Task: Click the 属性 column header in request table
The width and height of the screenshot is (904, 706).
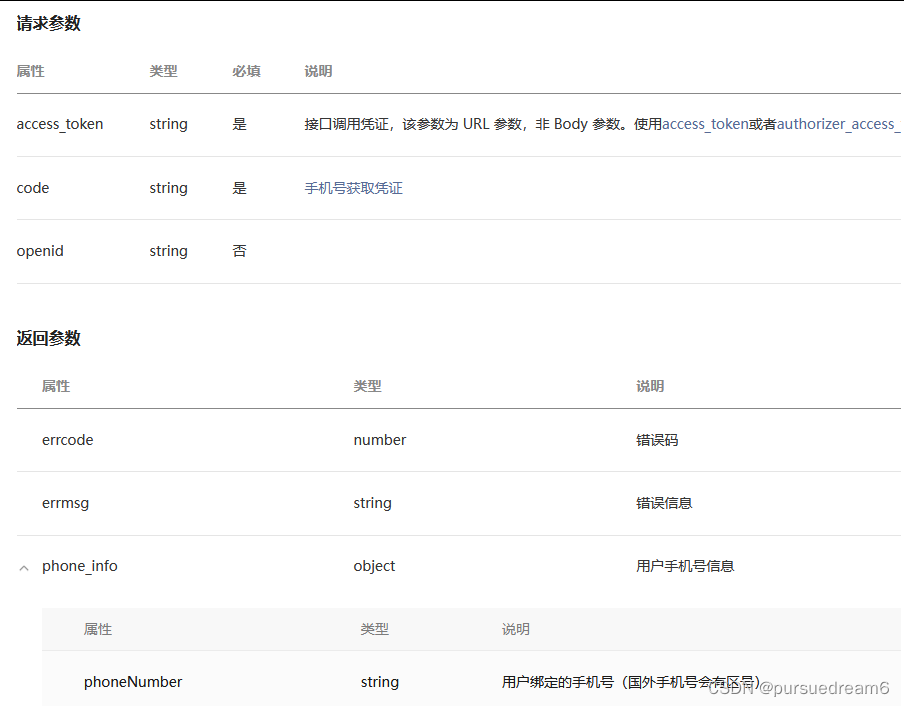Action: [x=30, y=71]
